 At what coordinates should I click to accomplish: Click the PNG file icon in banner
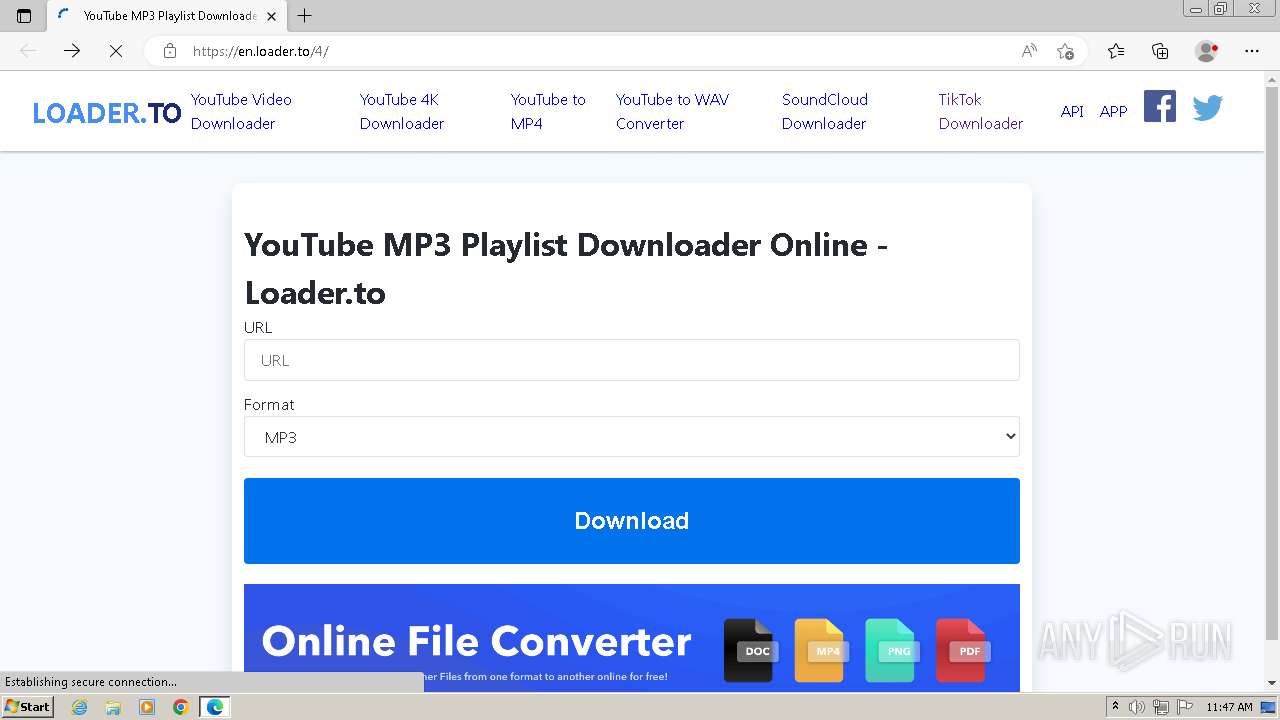[891, 651]
